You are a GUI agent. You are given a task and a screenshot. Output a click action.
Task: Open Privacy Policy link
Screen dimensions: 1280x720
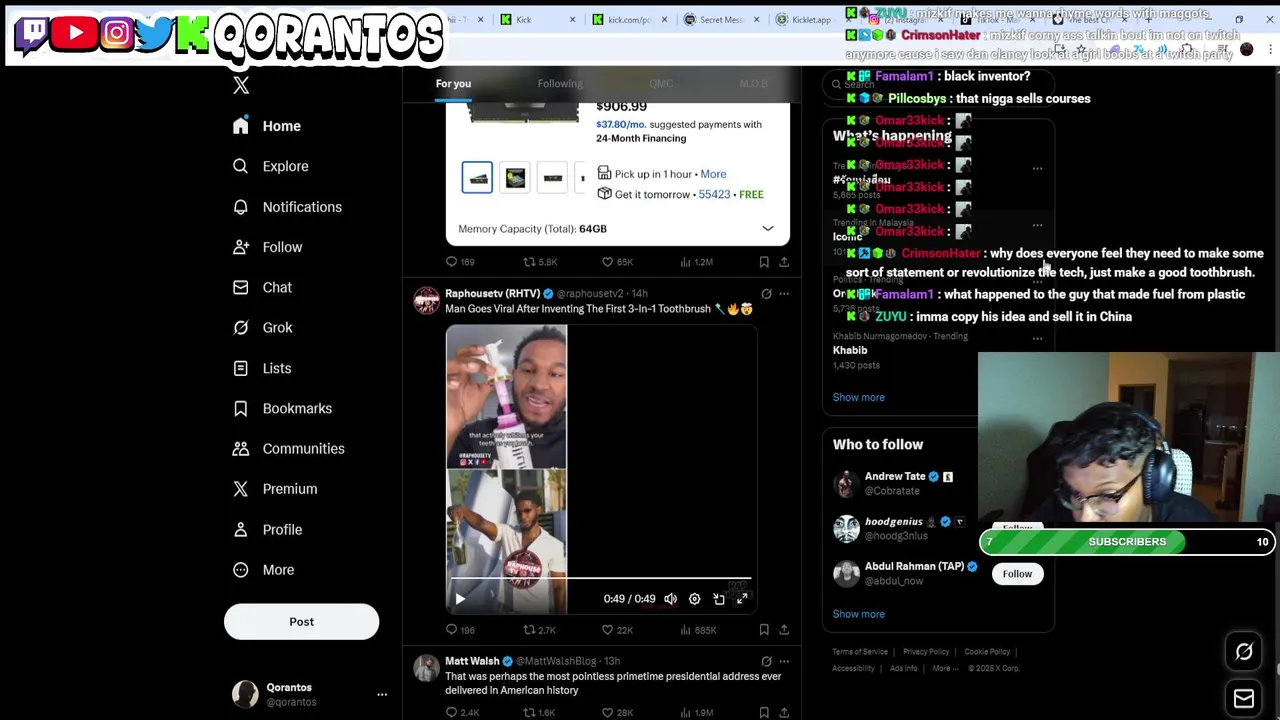(x=926, y=652)
